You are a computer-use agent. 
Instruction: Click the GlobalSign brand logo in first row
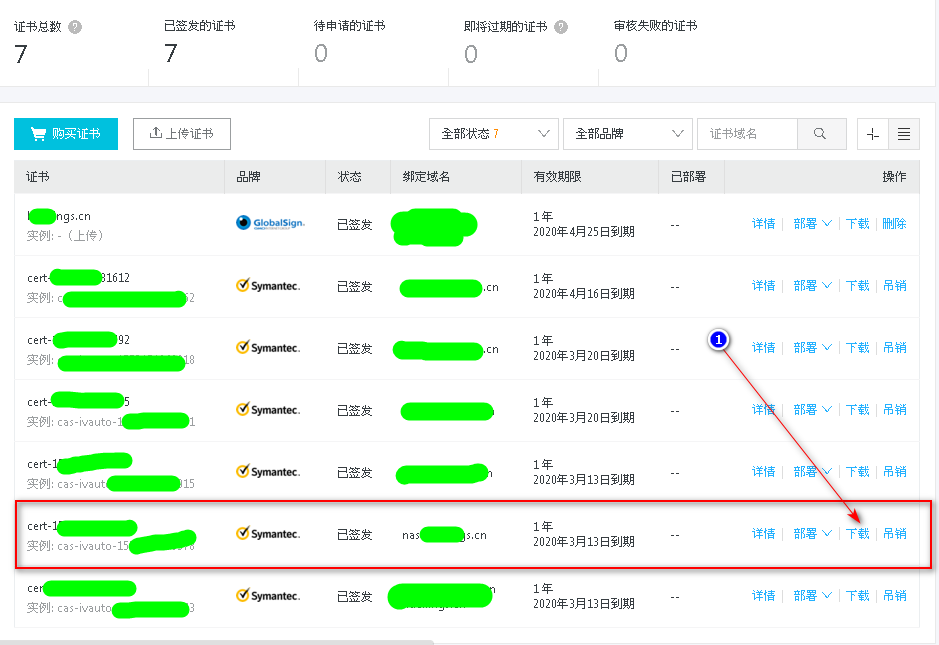point(270,223)
